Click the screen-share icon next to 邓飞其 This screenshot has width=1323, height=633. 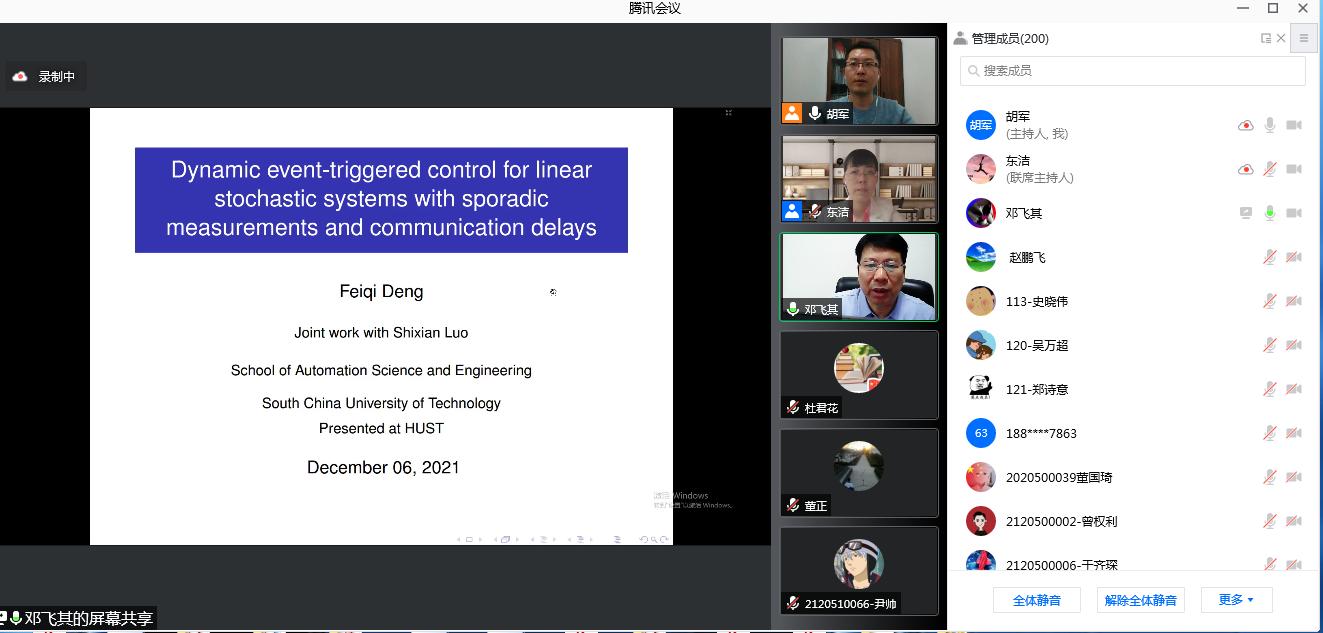(x=1245, y=213)
